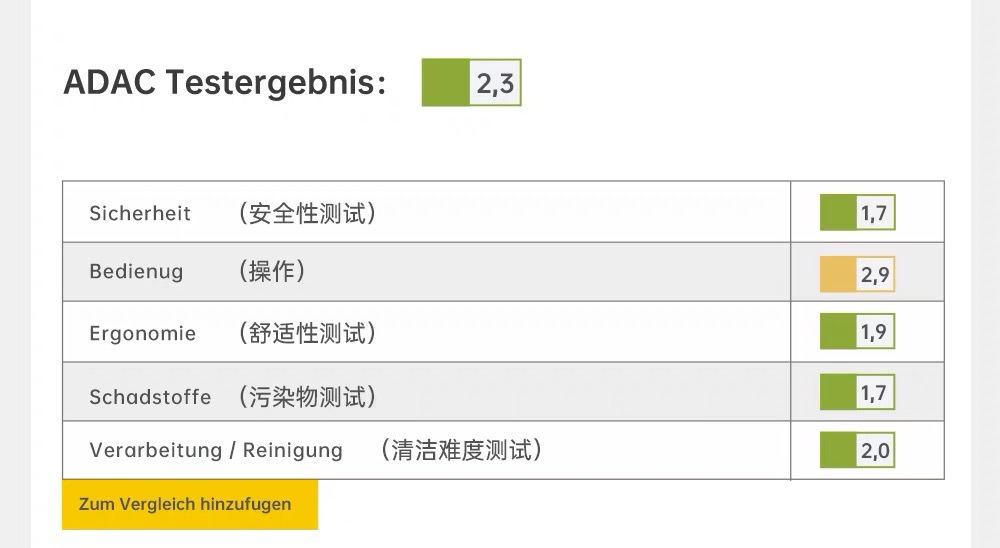Click the overall 2,3 score number
This screenshot has height=548, width=1000.
pos(495,84)
